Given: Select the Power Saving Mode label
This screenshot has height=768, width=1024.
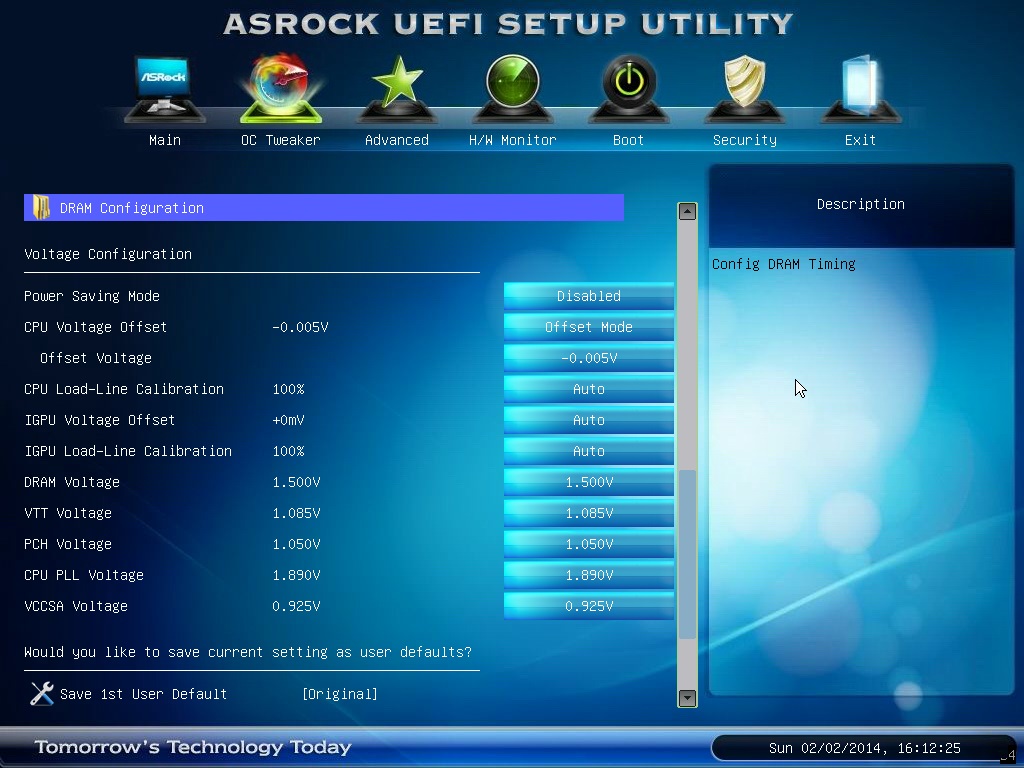Looking at the screenshot, I should click(x=92, y=296).
